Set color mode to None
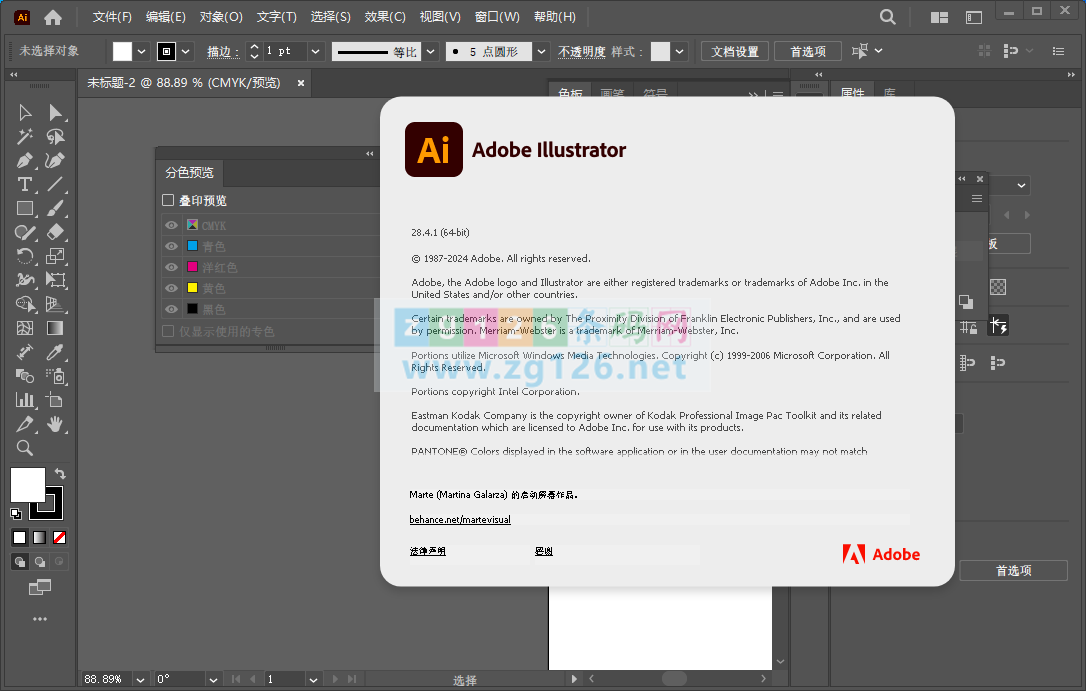Image resolution: width=1086 pixels, height=691 pixels. click(60, 537)
